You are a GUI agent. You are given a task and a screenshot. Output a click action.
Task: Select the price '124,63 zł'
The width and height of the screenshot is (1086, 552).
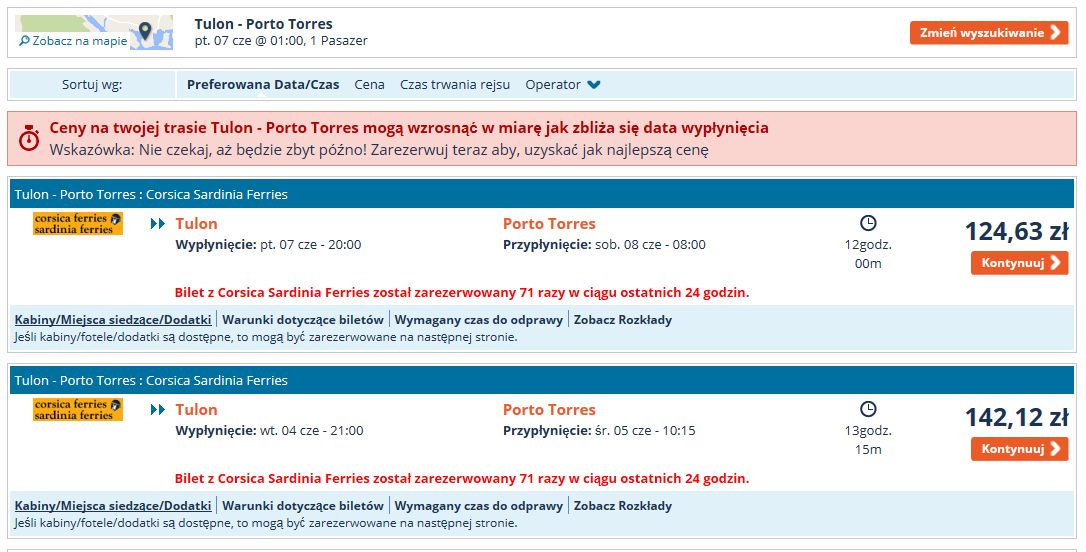1017,231
